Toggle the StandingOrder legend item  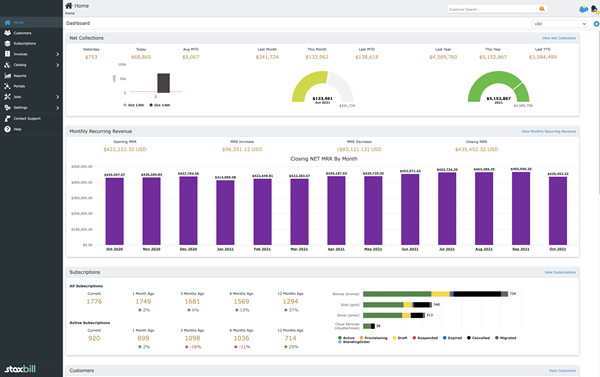click(x=354, y=342)
